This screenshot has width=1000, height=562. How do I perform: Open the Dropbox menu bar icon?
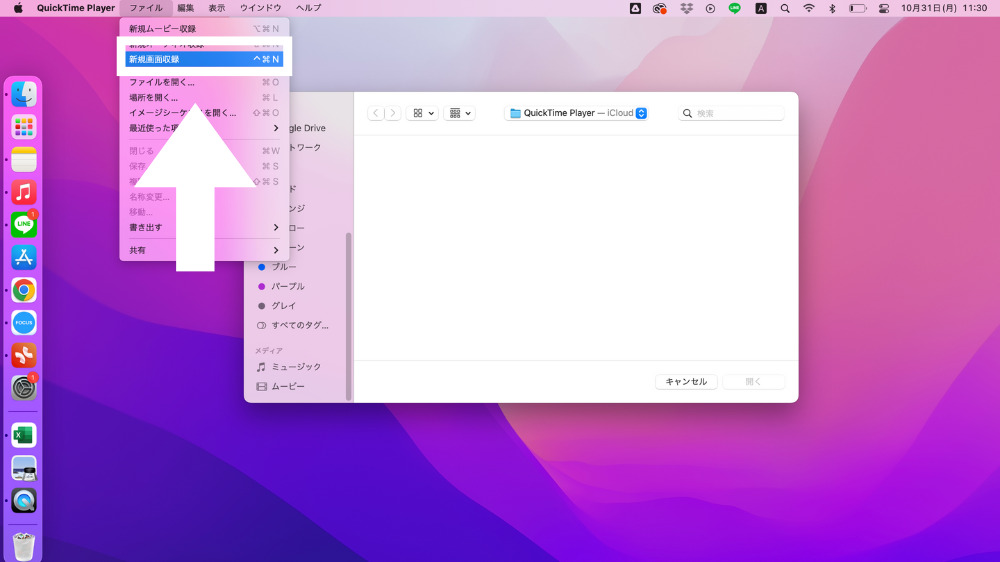686,8
